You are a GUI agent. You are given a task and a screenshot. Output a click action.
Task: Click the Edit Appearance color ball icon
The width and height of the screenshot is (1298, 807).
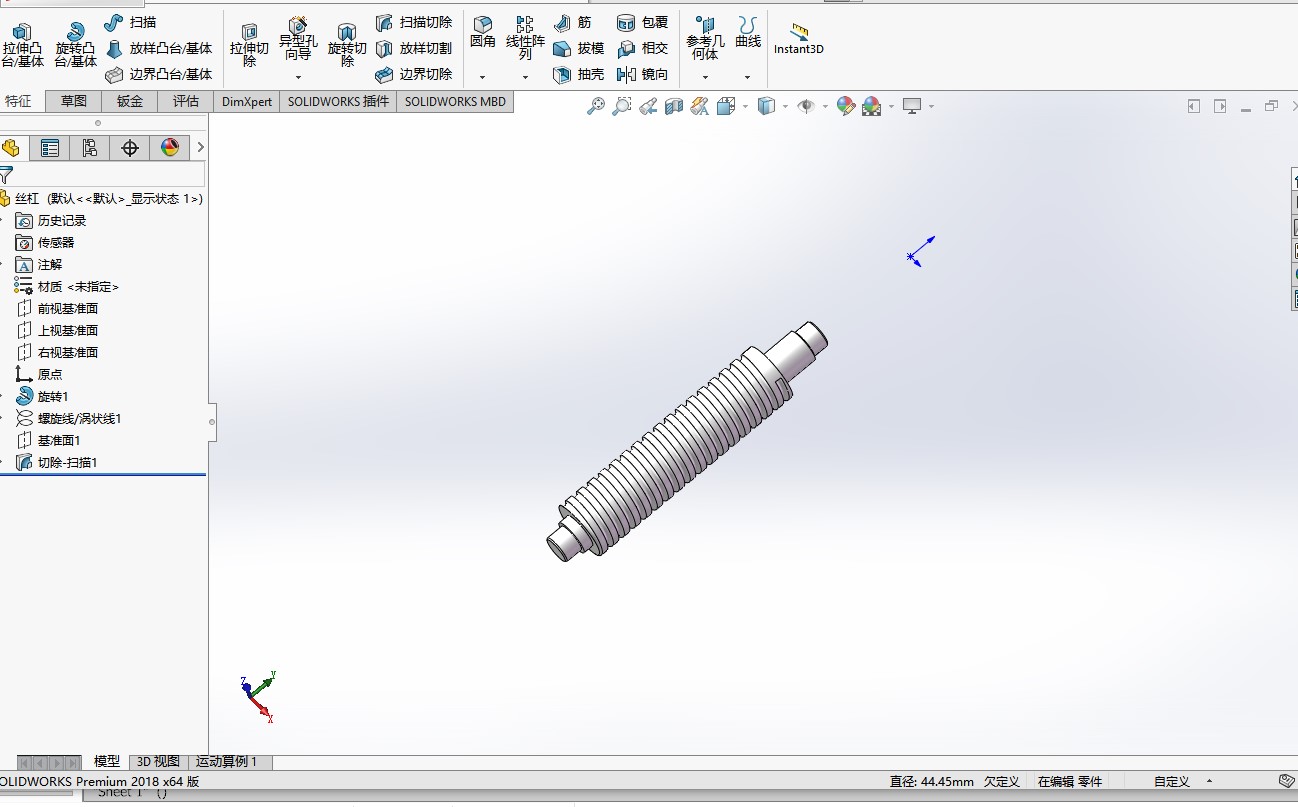point(846,106)
